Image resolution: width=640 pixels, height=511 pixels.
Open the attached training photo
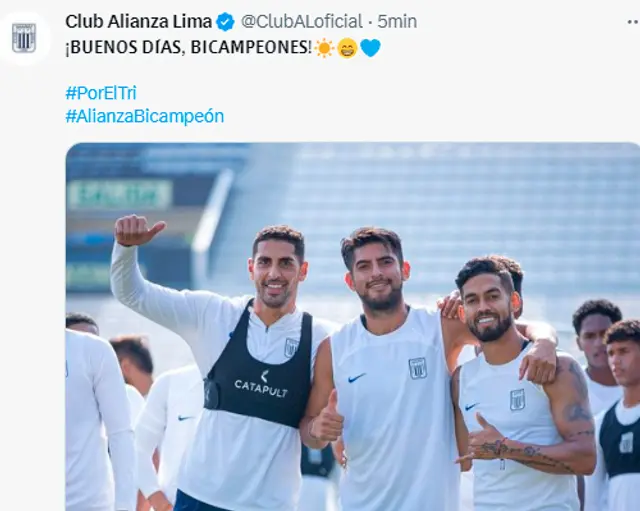tap(353, 327)
